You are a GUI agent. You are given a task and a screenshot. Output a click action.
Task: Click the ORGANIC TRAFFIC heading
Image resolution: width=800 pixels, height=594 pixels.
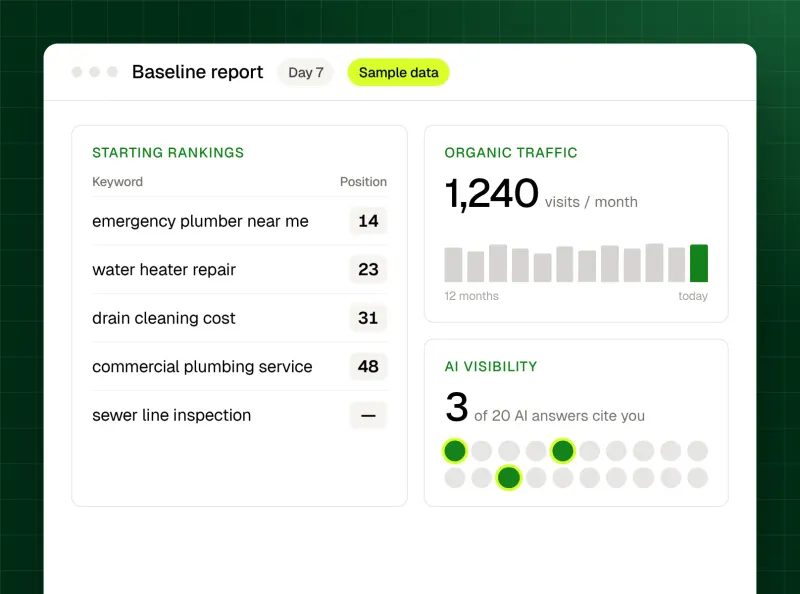point(511,153)
